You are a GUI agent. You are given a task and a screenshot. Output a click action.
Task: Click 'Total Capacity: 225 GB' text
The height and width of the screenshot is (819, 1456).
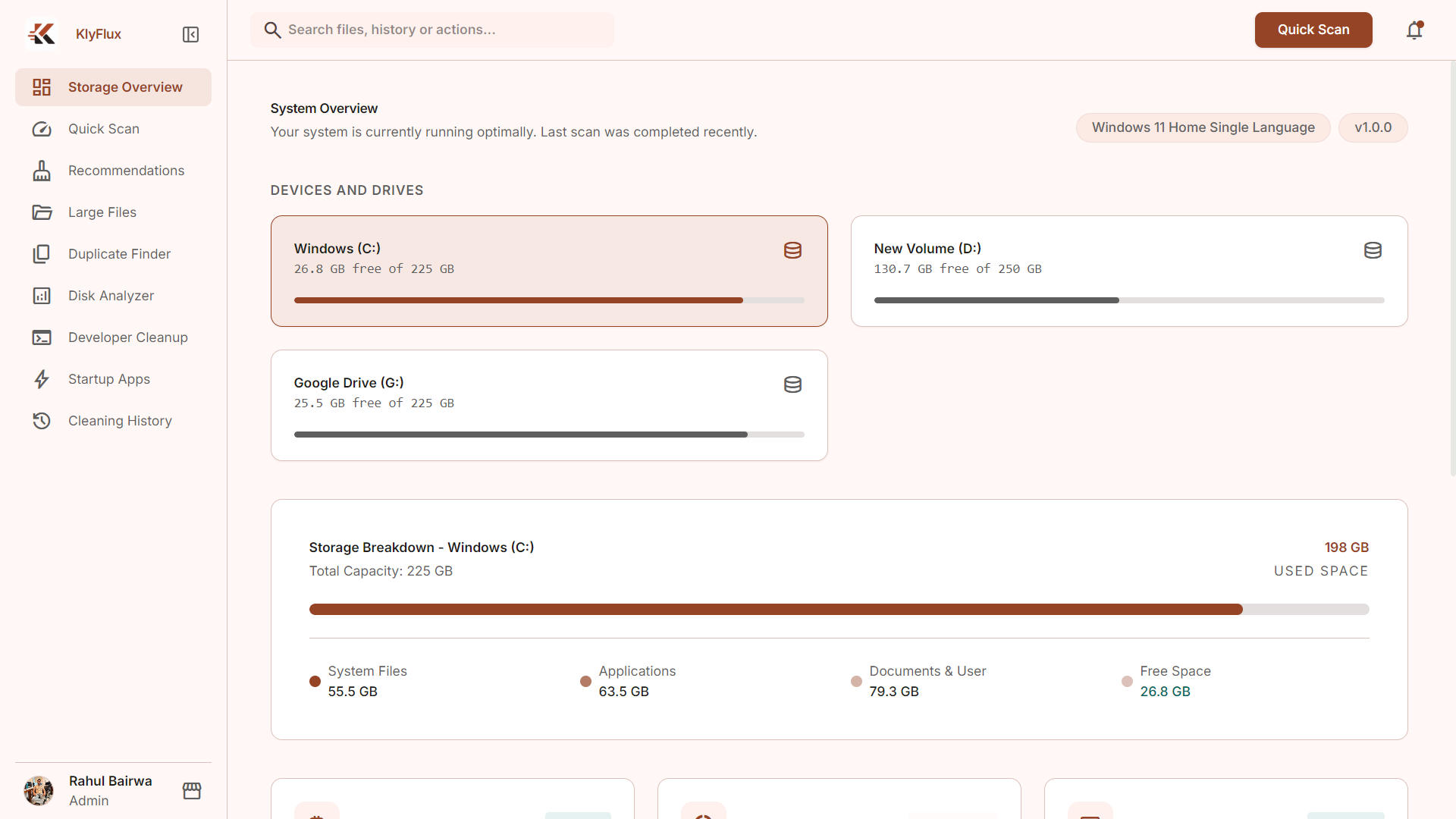(x=381, y=571)
